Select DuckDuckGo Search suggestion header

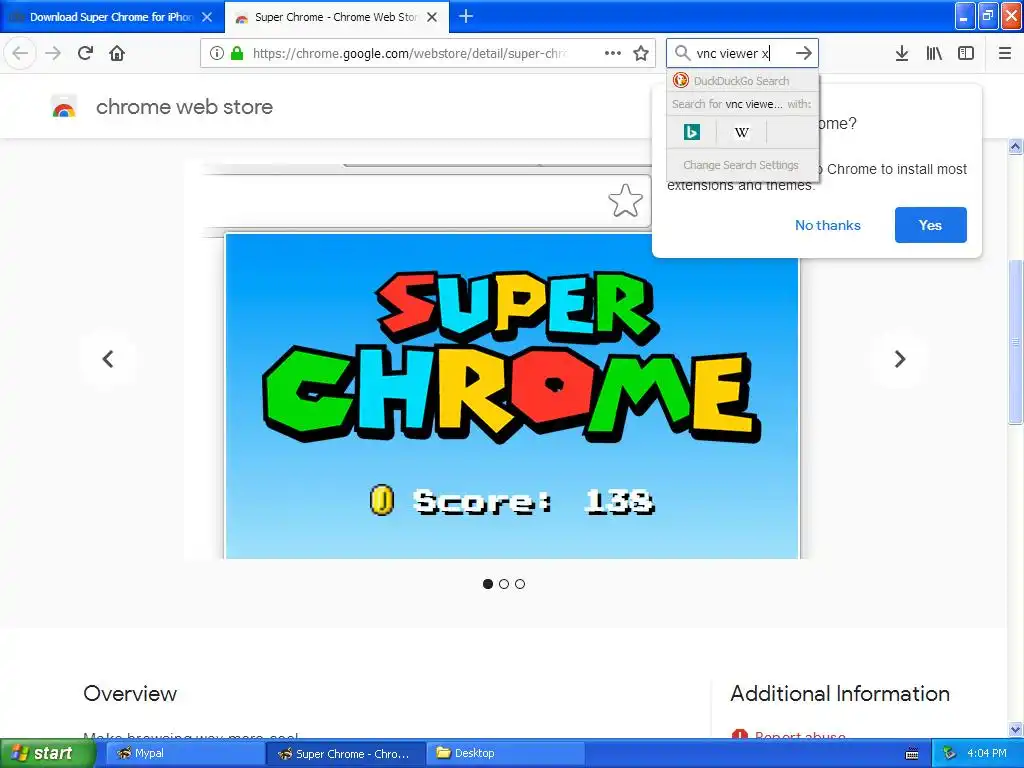pos(743,81)
